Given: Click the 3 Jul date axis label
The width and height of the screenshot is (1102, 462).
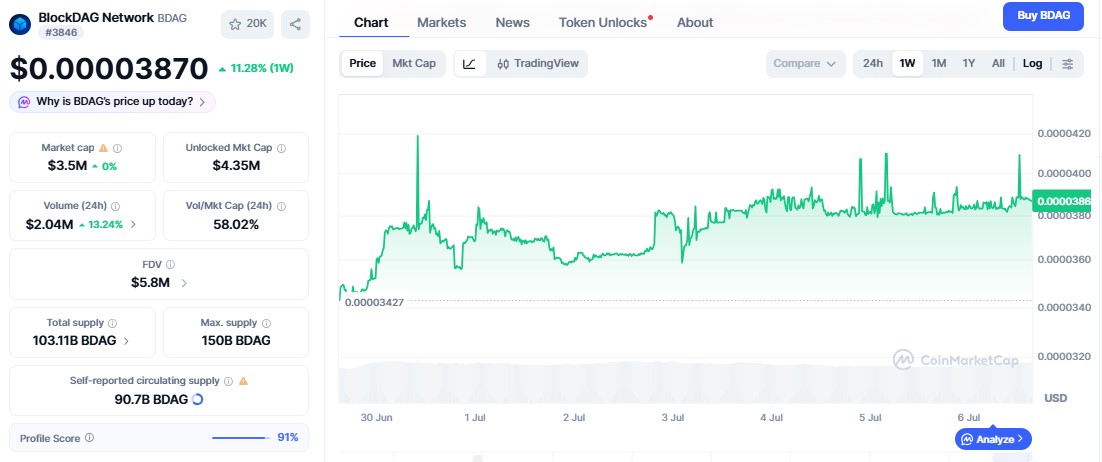Looking at the screenshot, I should coord(673,418).
